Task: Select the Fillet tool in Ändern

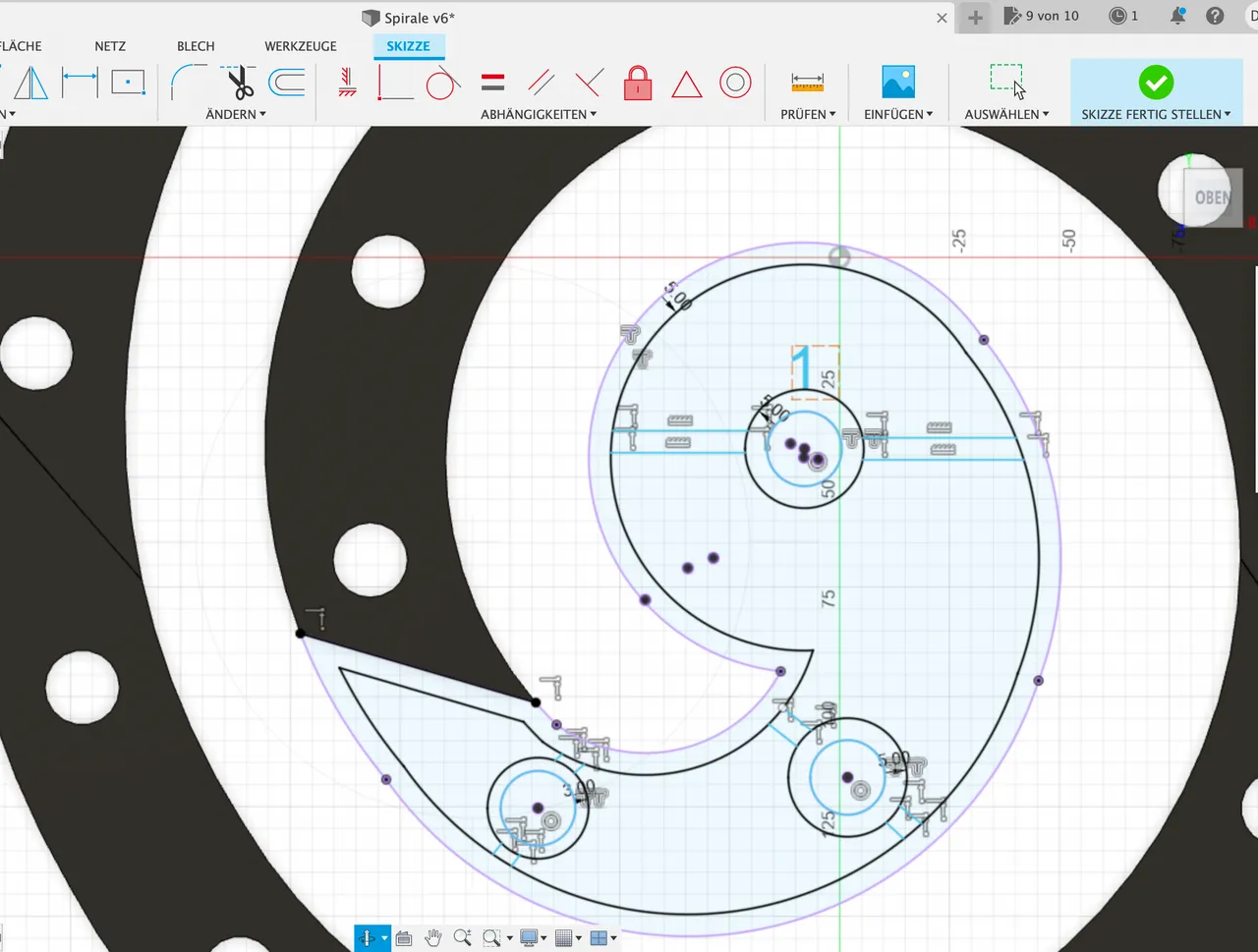Action: click(187, 83)
